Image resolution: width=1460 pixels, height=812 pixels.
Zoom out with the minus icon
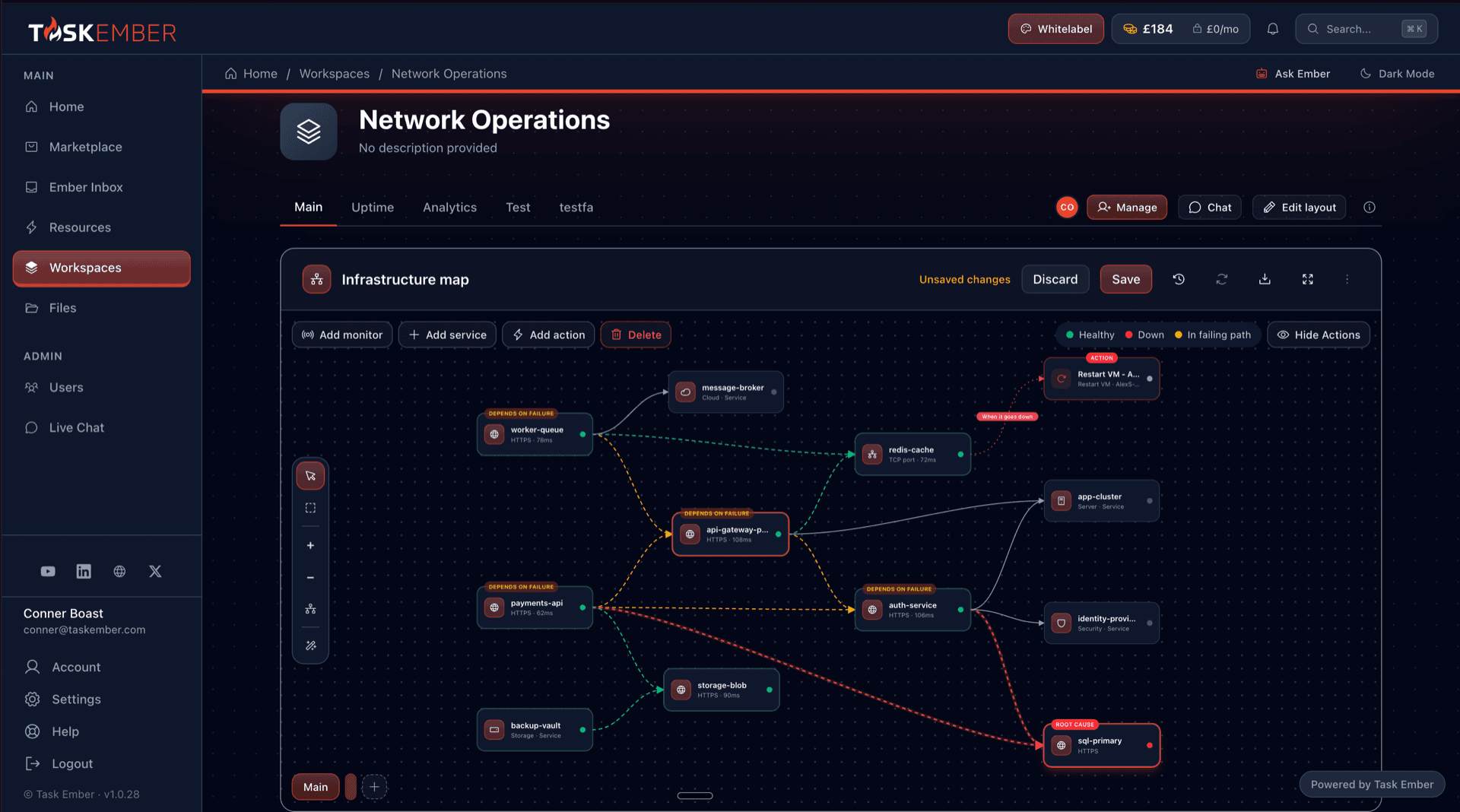pyautogui.click(x=310, y=577)
